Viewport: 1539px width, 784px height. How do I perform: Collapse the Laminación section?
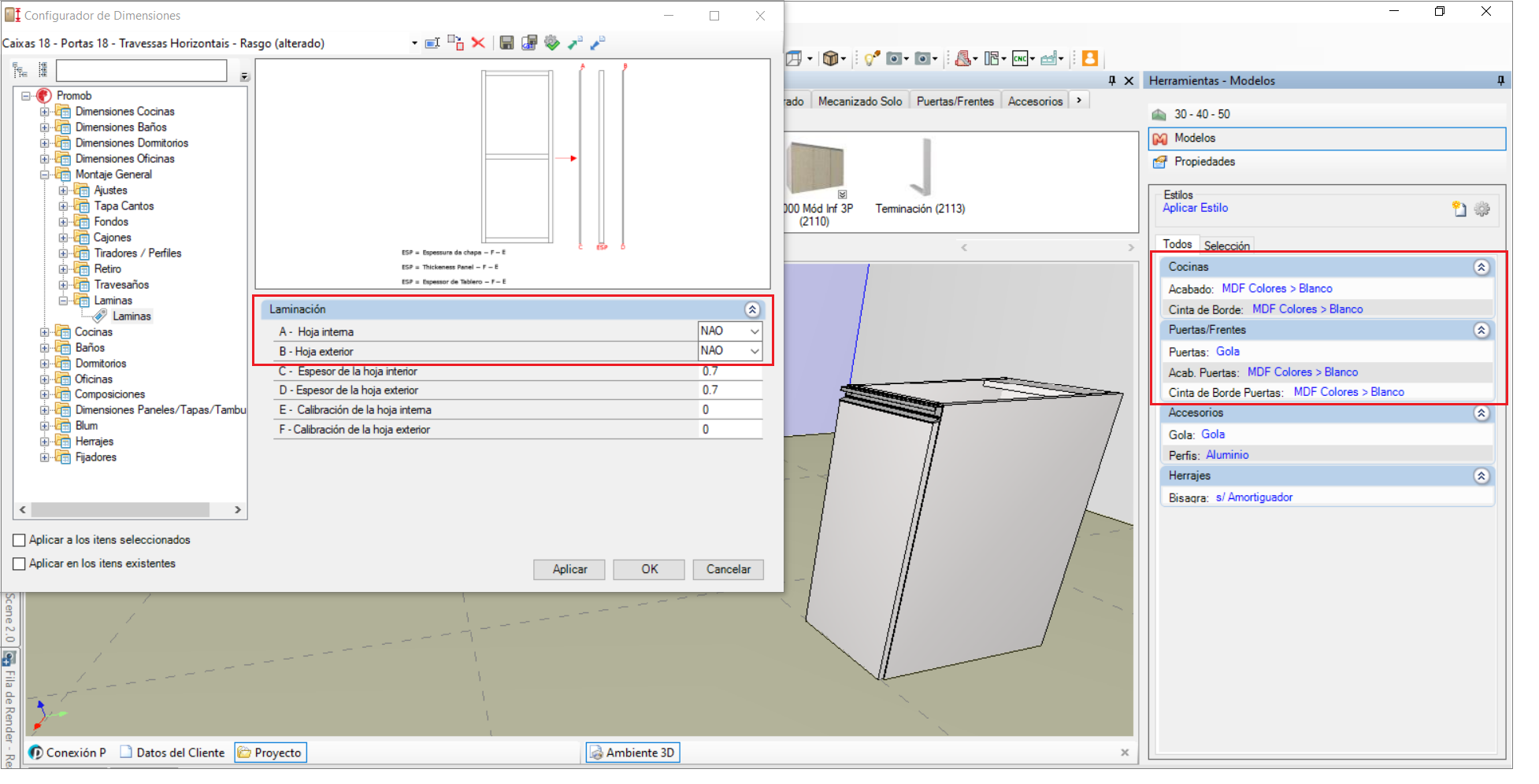click(x=752, y=309)
